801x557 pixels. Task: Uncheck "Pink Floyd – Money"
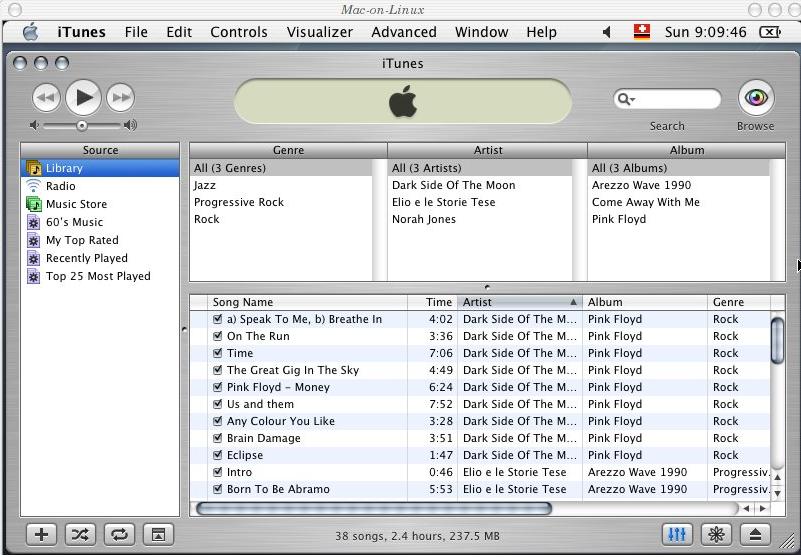(218, 387)
